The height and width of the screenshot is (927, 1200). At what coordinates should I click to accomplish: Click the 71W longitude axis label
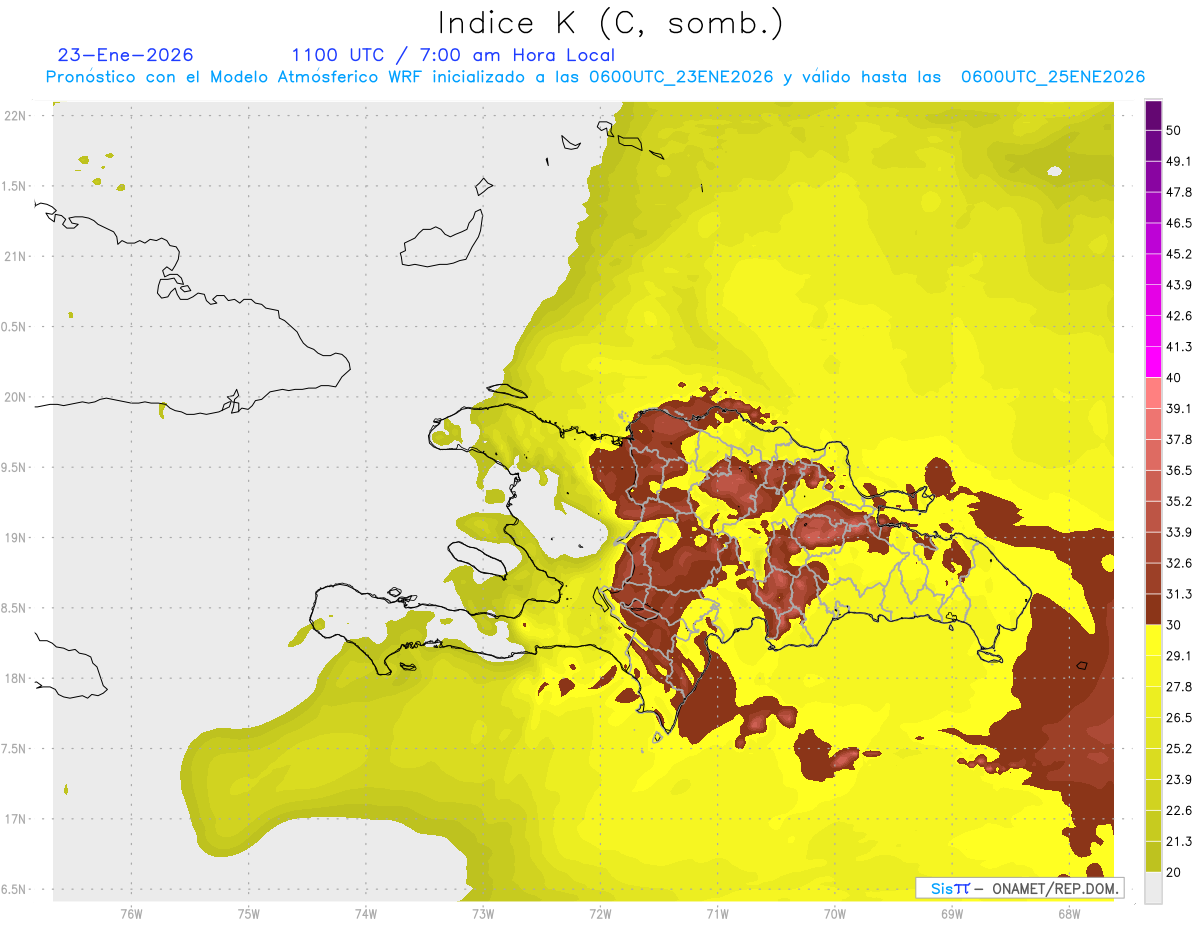tap(717, 913)
